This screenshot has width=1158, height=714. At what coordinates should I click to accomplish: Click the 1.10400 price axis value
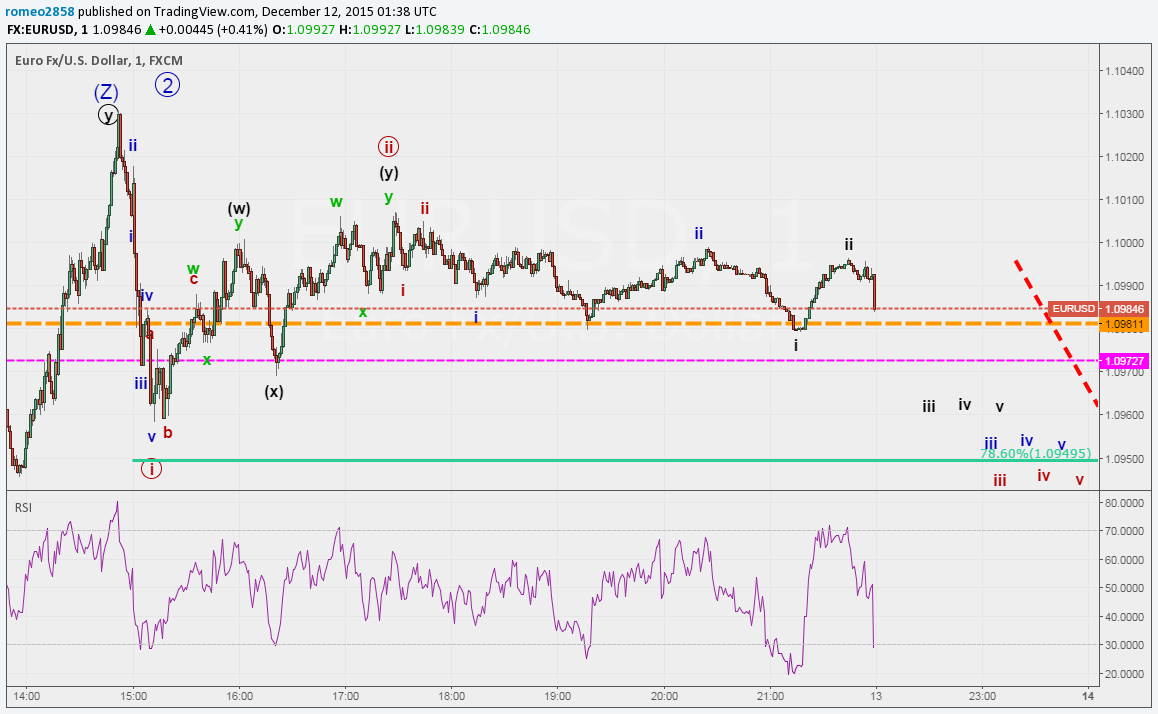[1124, 71]
